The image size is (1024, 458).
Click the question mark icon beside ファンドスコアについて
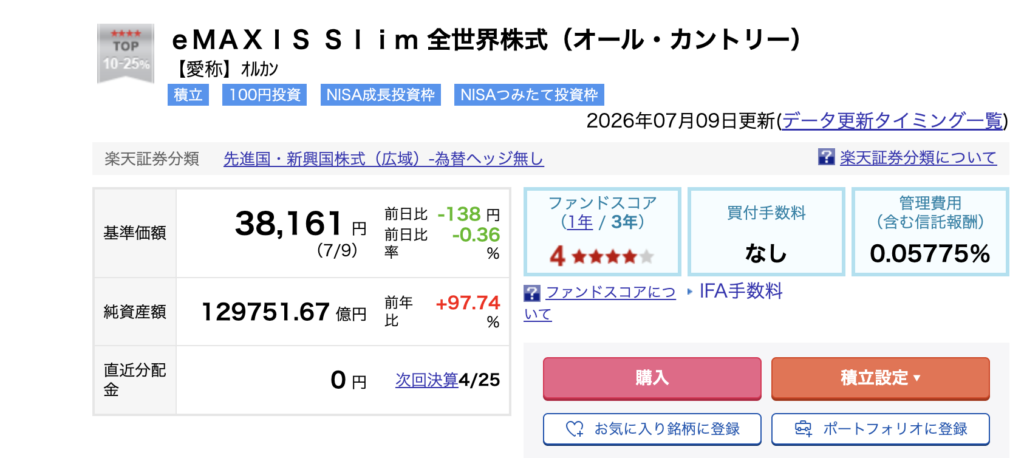(532, 292)
